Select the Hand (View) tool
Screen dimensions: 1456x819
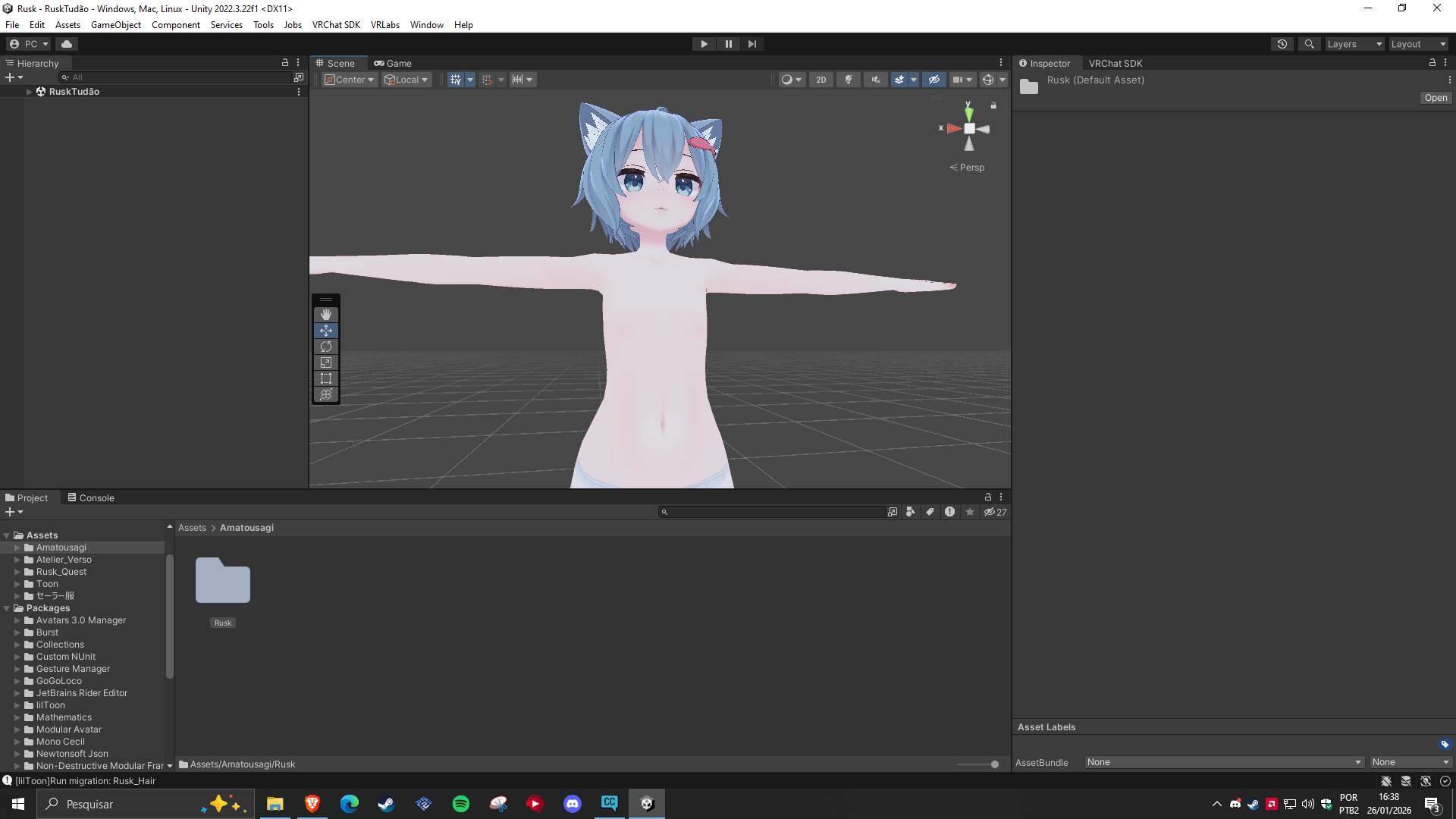(x=326, y=314)
